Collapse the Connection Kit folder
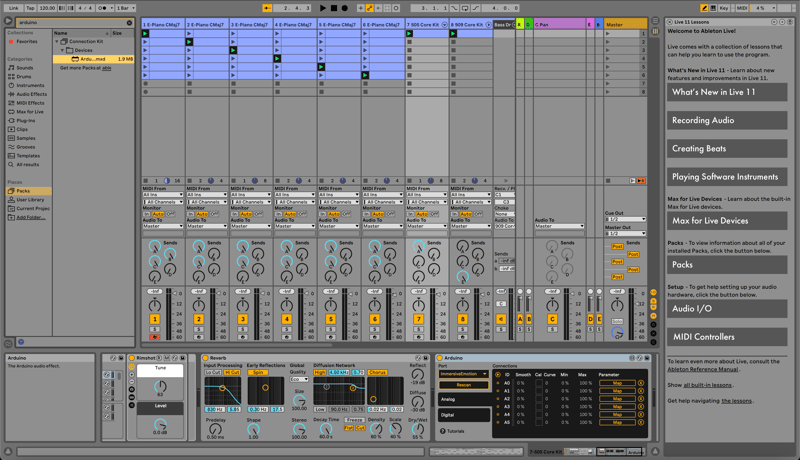The image size is (800, 460). point(59,42)
